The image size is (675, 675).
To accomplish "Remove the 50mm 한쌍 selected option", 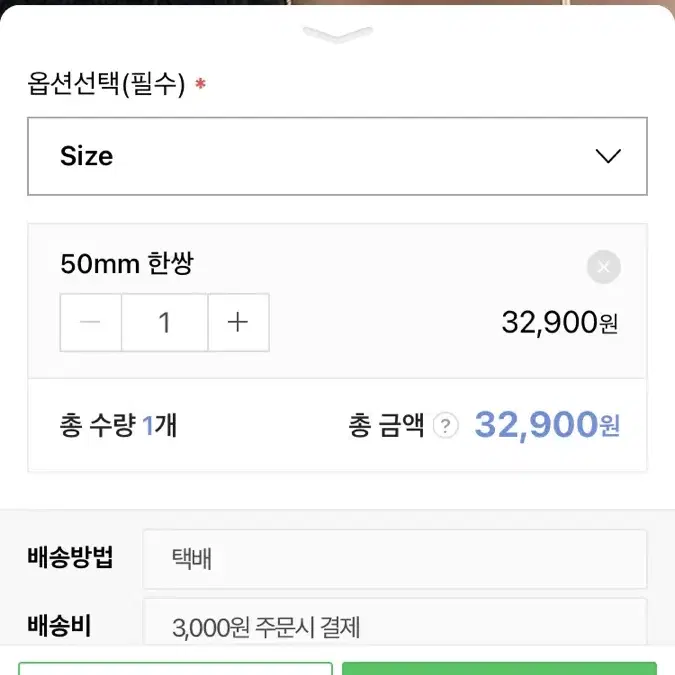I will pyautogui.click(x=604, y=267).
